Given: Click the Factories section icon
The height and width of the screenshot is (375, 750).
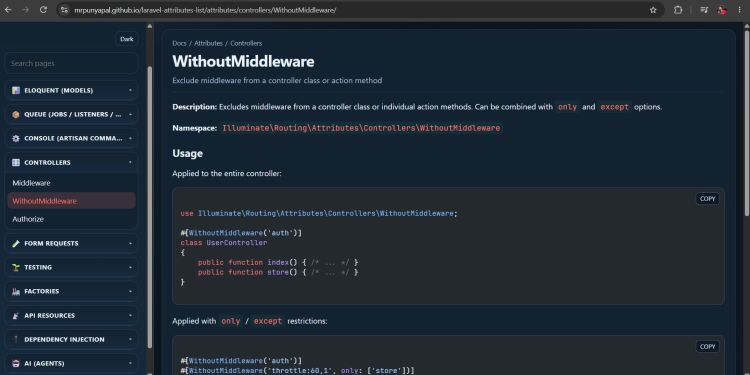Looking at the screenshot, I should pos(16,291).
